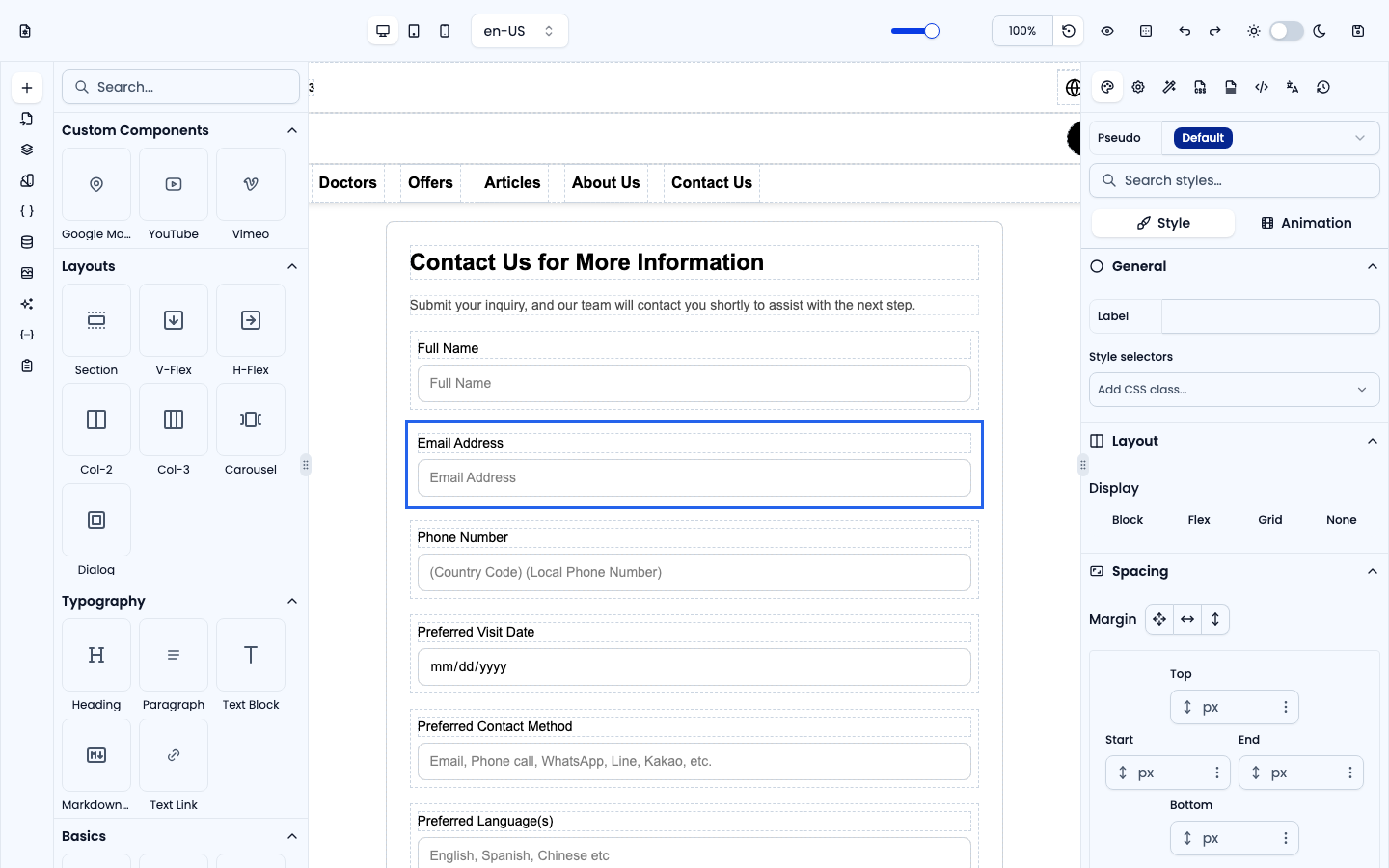Toggle dark mode switch
The width and height of the screenshot is (1389, 868).
[x=1287, y=31]
